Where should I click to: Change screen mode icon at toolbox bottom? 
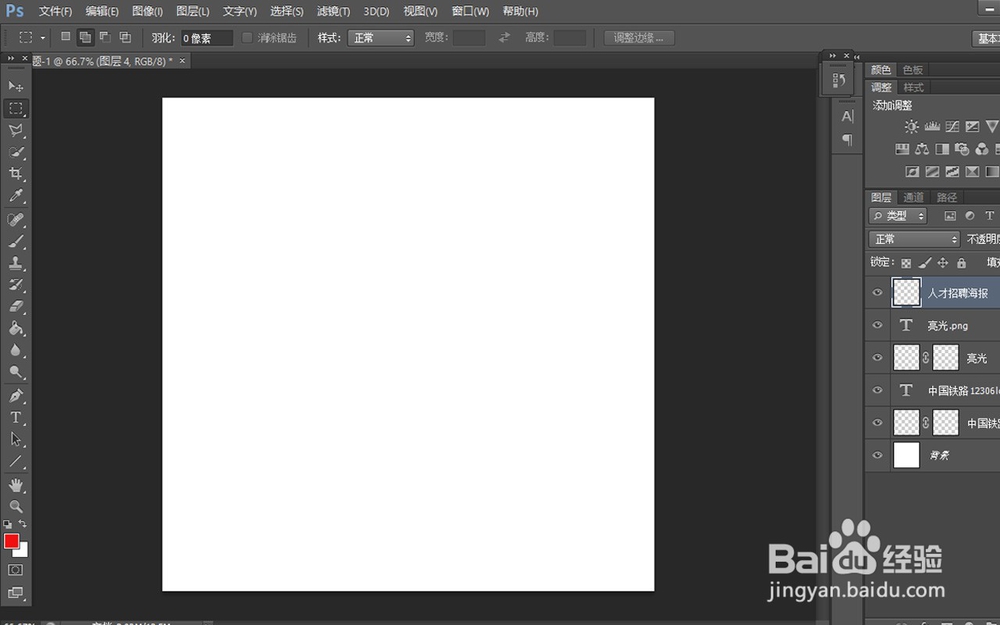[15, 592]
